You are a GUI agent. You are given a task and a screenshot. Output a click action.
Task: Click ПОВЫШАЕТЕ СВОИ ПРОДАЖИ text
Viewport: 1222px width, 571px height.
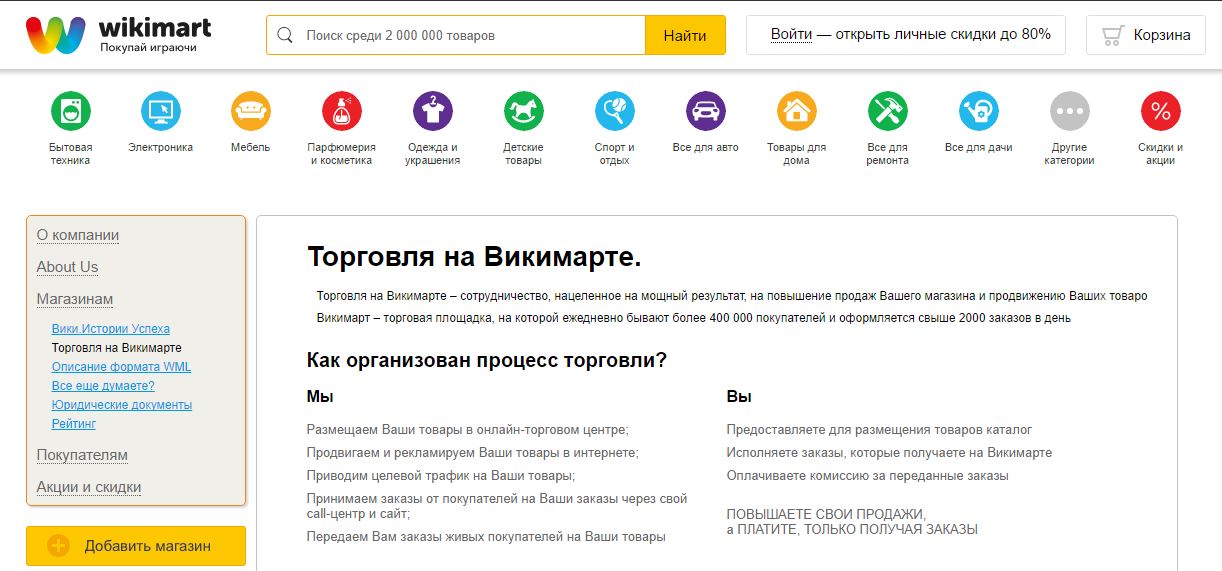point(827,514)
